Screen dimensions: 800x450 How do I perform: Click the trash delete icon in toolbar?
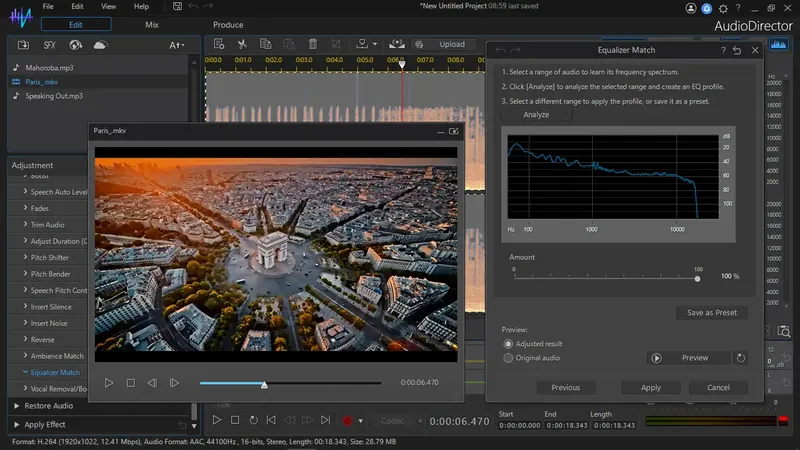313,44
